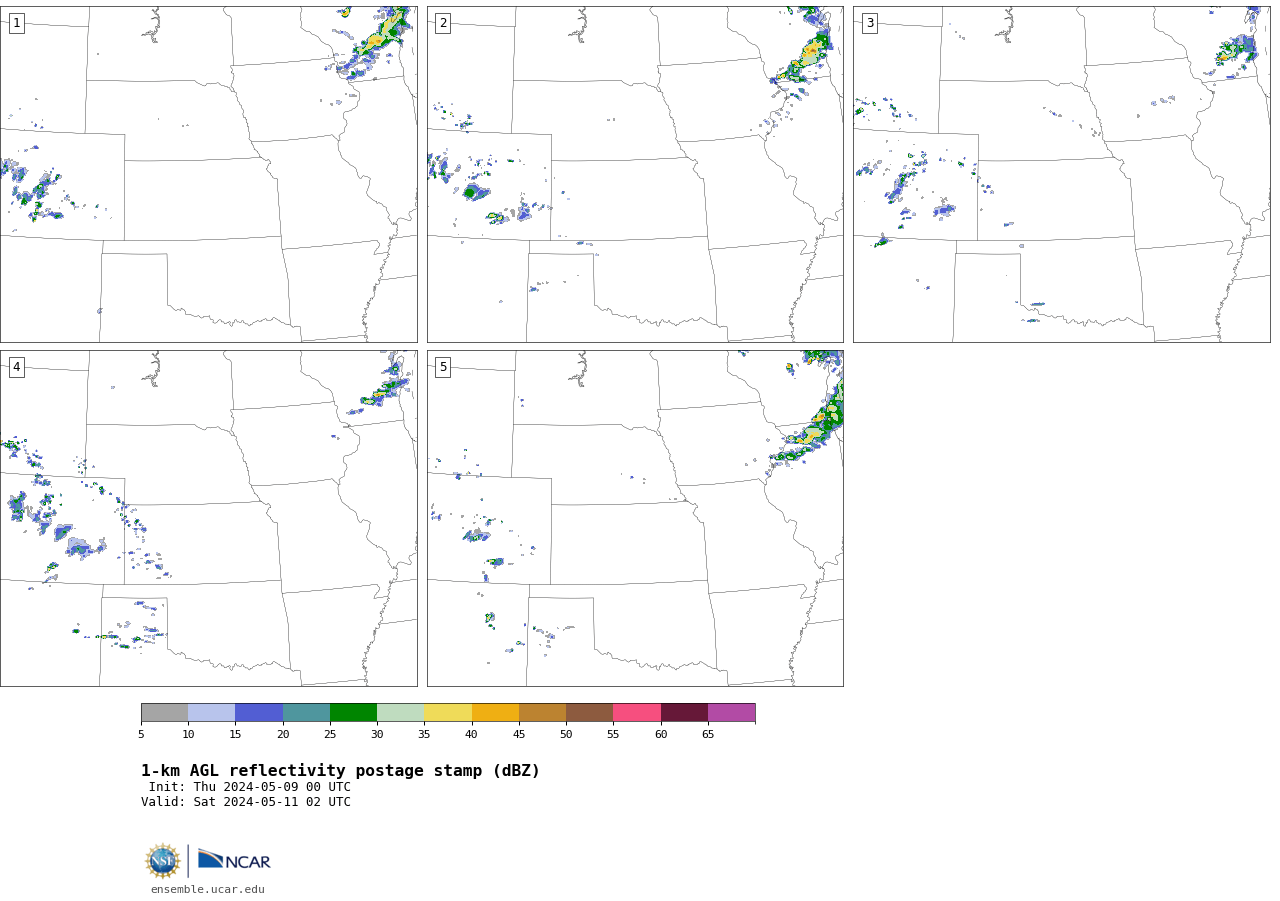Select the yellow 35-40 dBZ swatch
Screen dimensions: 1280x901
(x=448, y=713)
